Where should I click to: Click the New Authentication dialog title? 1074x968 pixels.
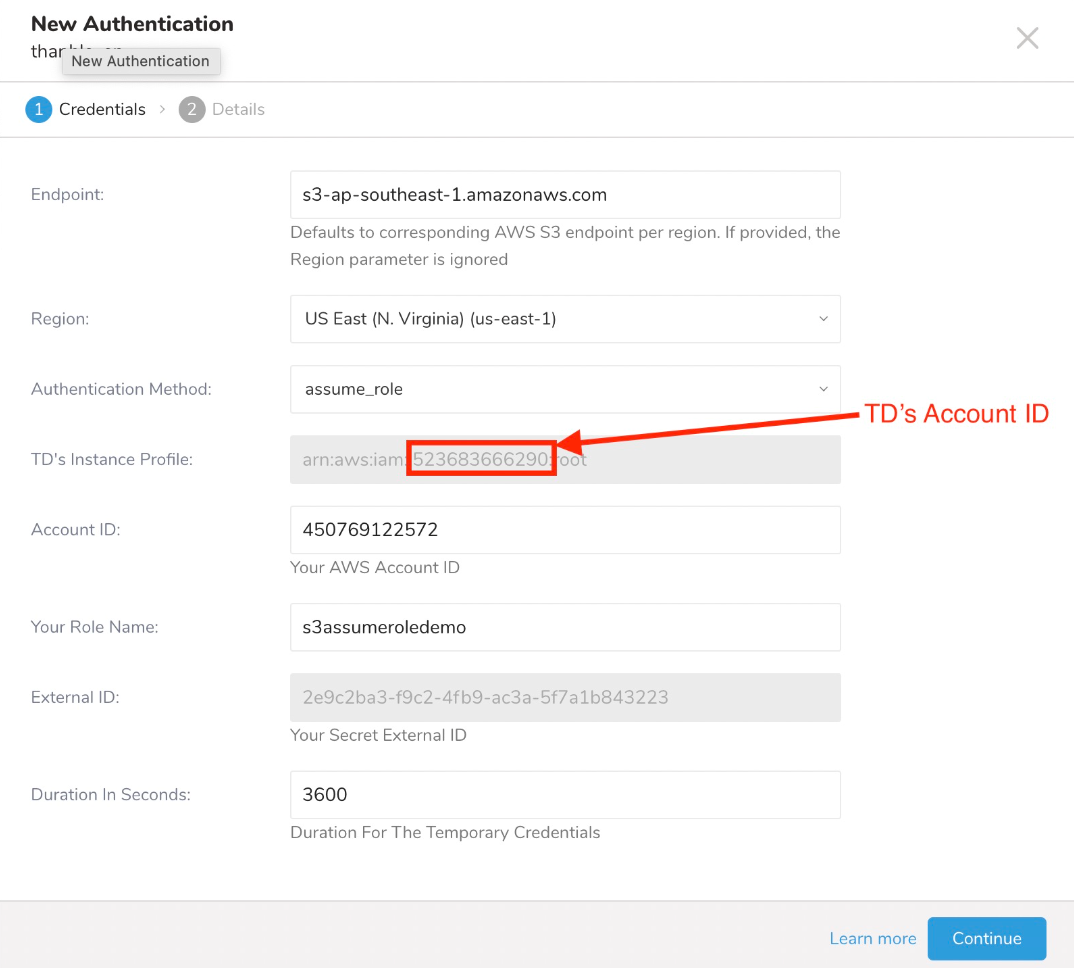(x=132, y=24)
